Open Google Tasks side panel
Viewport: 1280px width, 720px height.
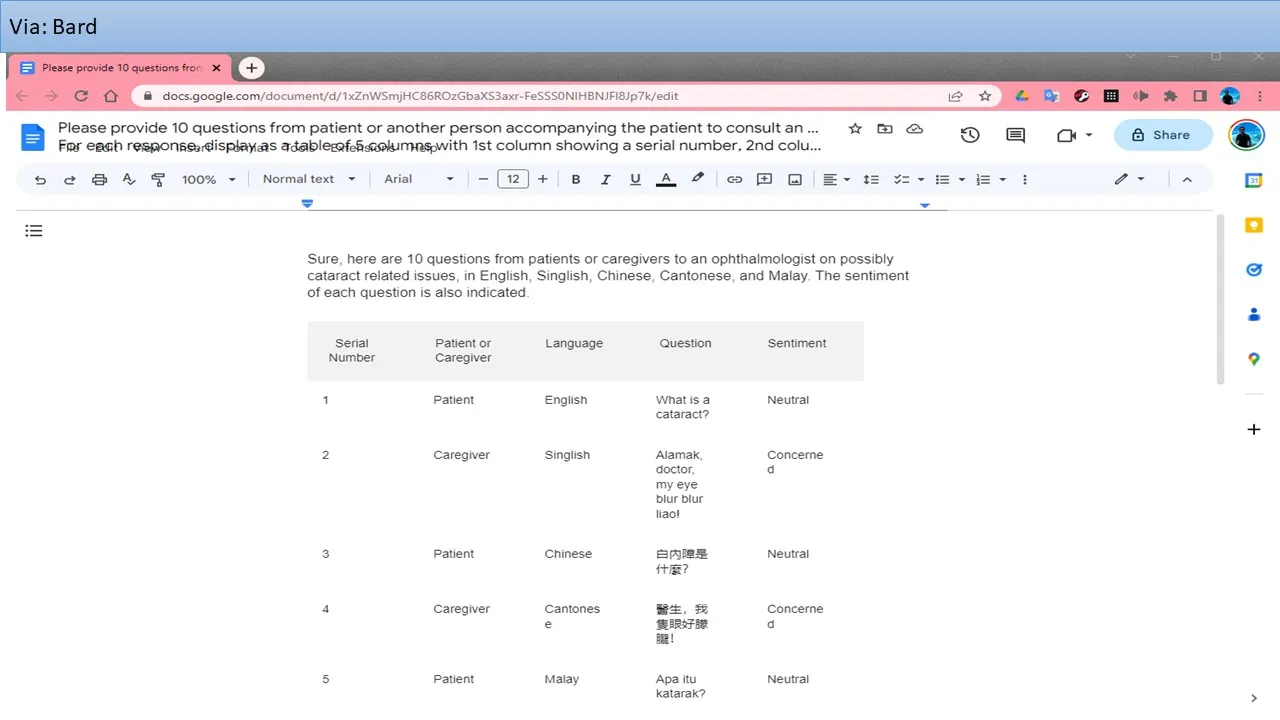[1254, 270]
